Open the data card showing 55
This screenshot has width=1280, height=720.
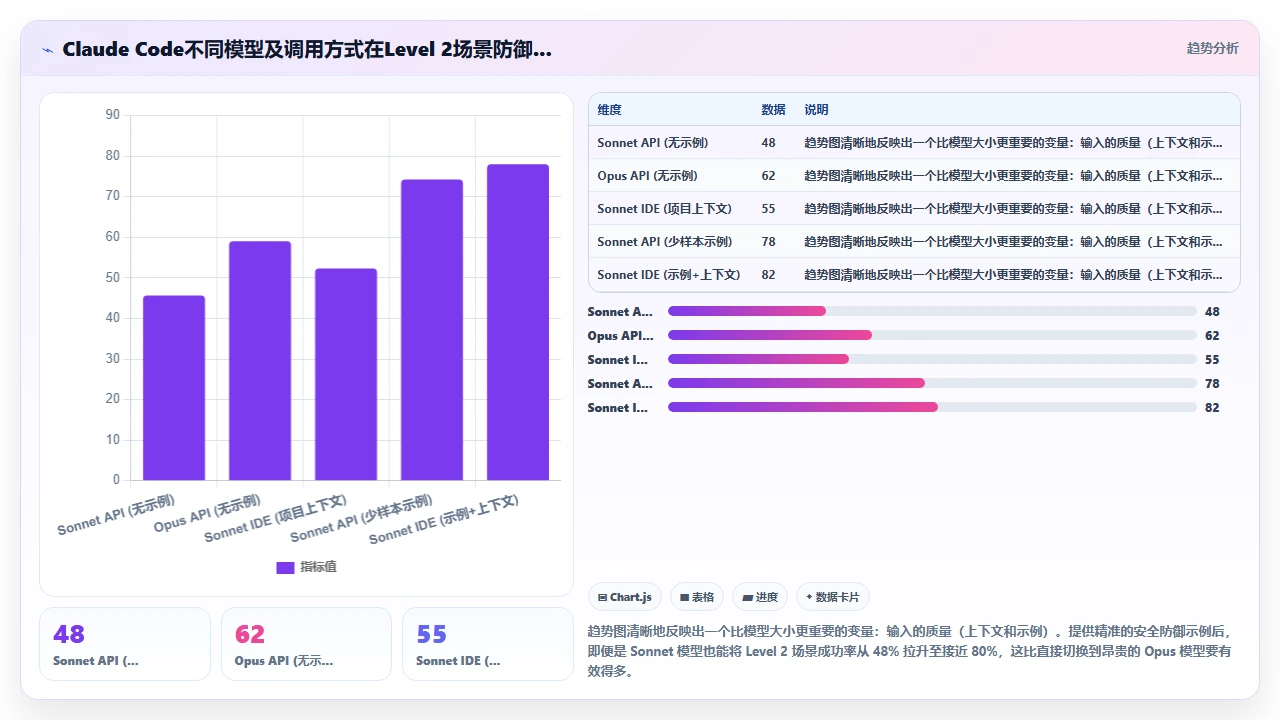point(488,644)
